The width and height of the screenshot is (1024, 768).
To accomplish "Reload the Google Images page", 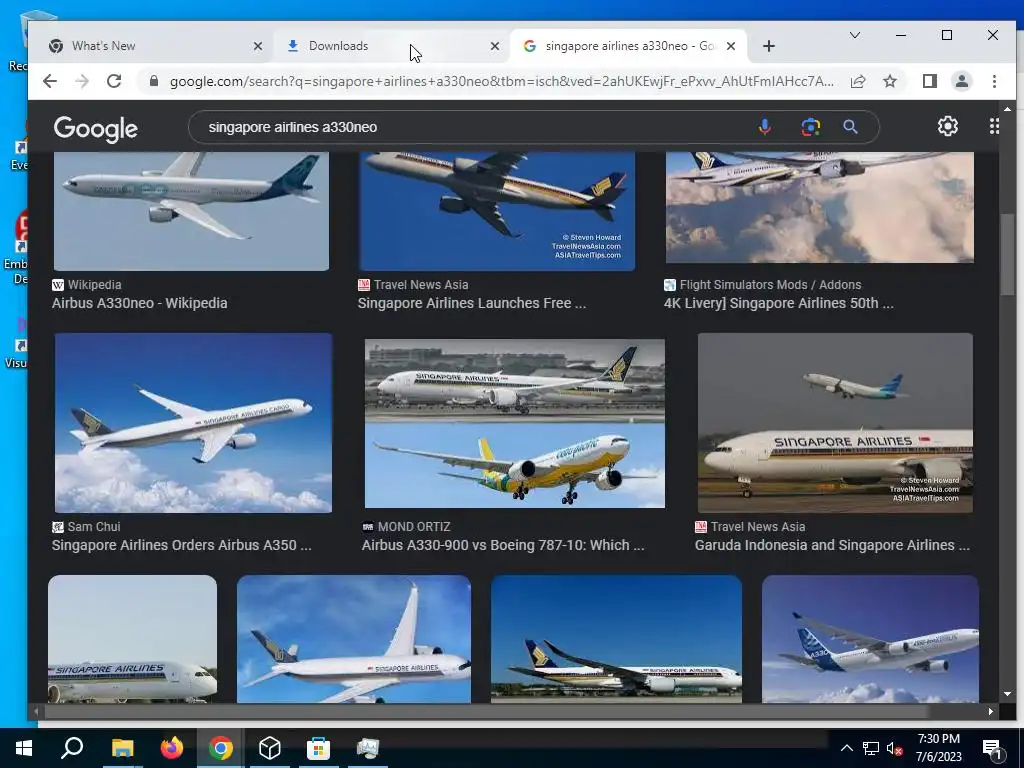I will click(x=114, y=81).
